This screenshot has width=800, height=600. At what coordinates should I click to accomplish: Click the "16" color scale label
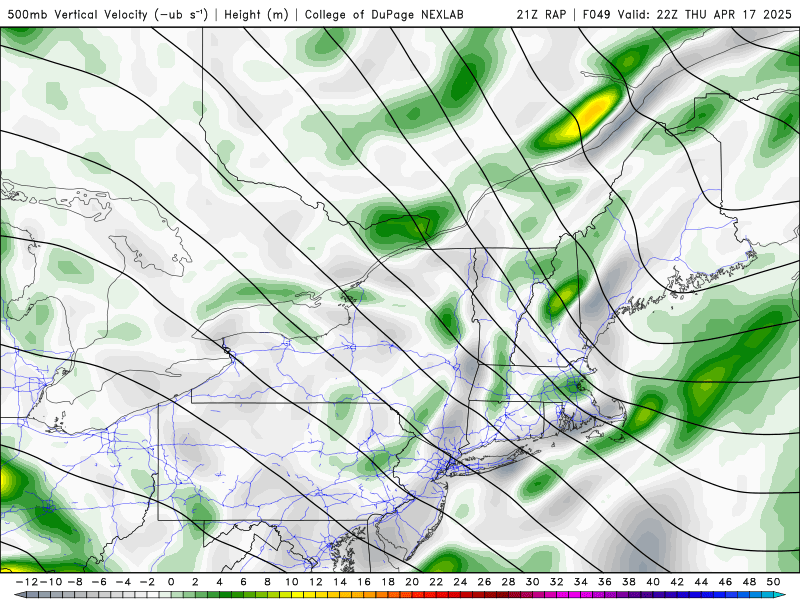pyautogui.click(x=364, y=582)
